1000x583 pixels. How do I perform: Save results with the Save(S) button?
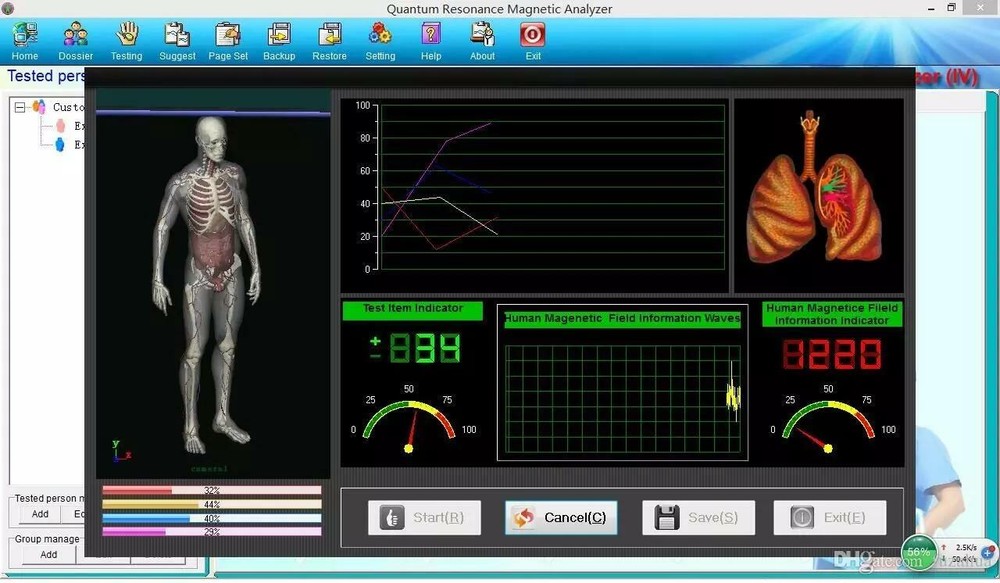point(698,517)
